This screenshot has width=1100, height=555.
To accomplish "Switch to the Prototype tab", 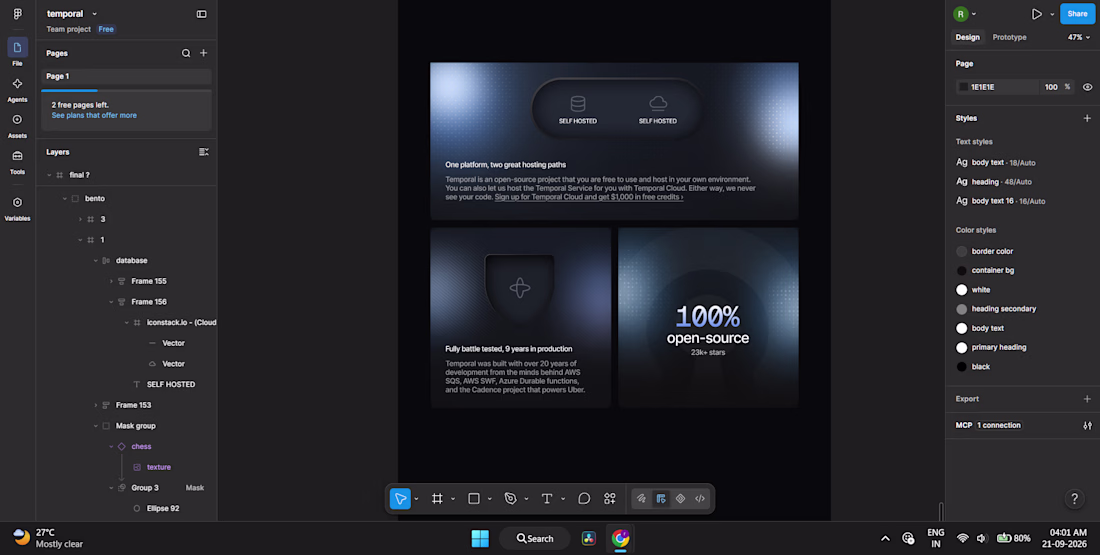I will point(1009,37).
